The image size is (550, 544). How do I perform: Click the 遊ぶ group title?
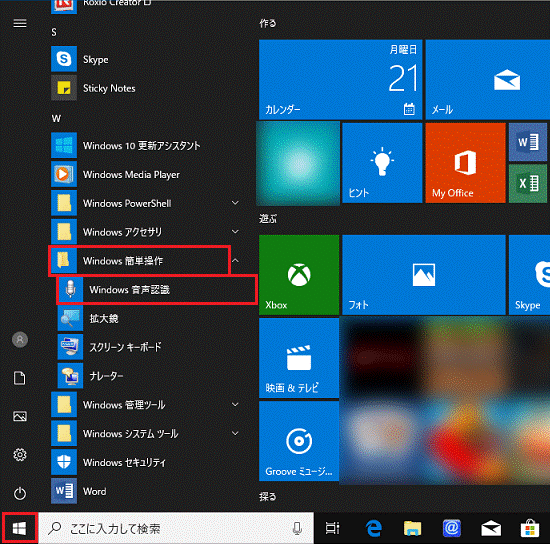[268, 219]
